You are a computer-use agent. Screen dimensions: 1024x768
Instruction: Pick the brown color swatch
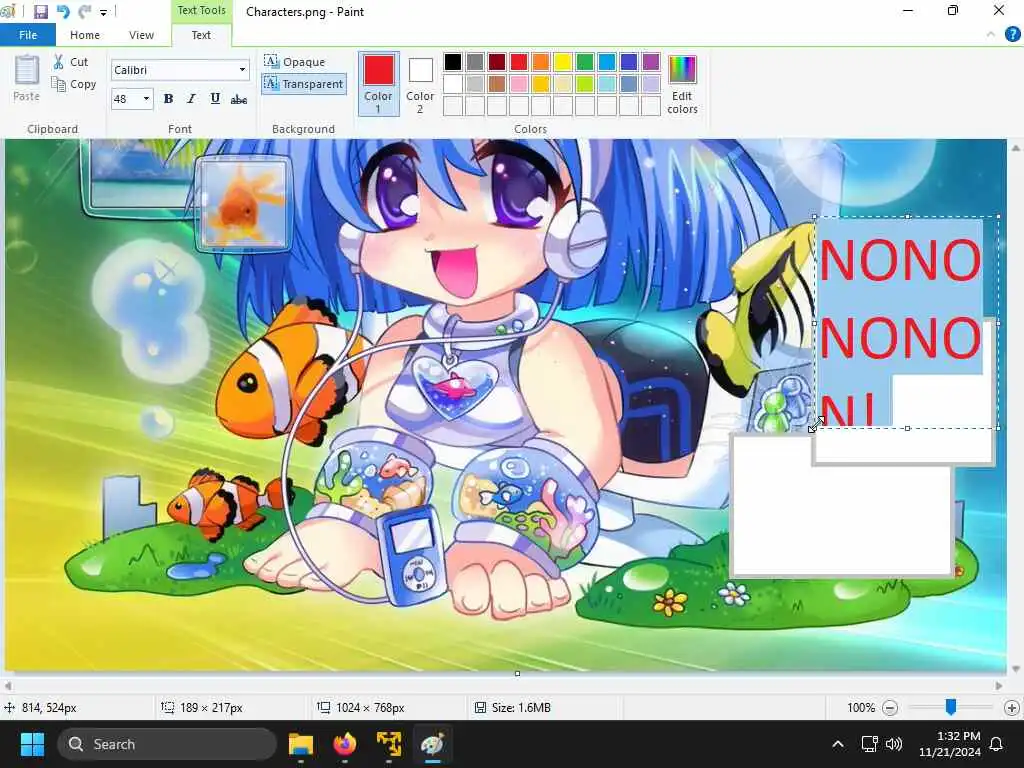point(497,84)
